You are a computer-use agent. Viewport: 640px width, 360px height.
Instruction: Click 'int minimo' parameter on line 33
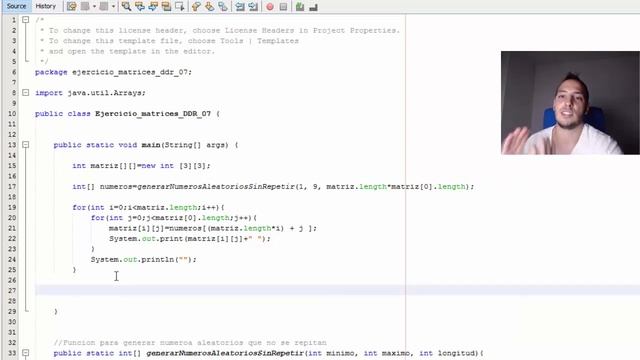[x=332, y=353]
